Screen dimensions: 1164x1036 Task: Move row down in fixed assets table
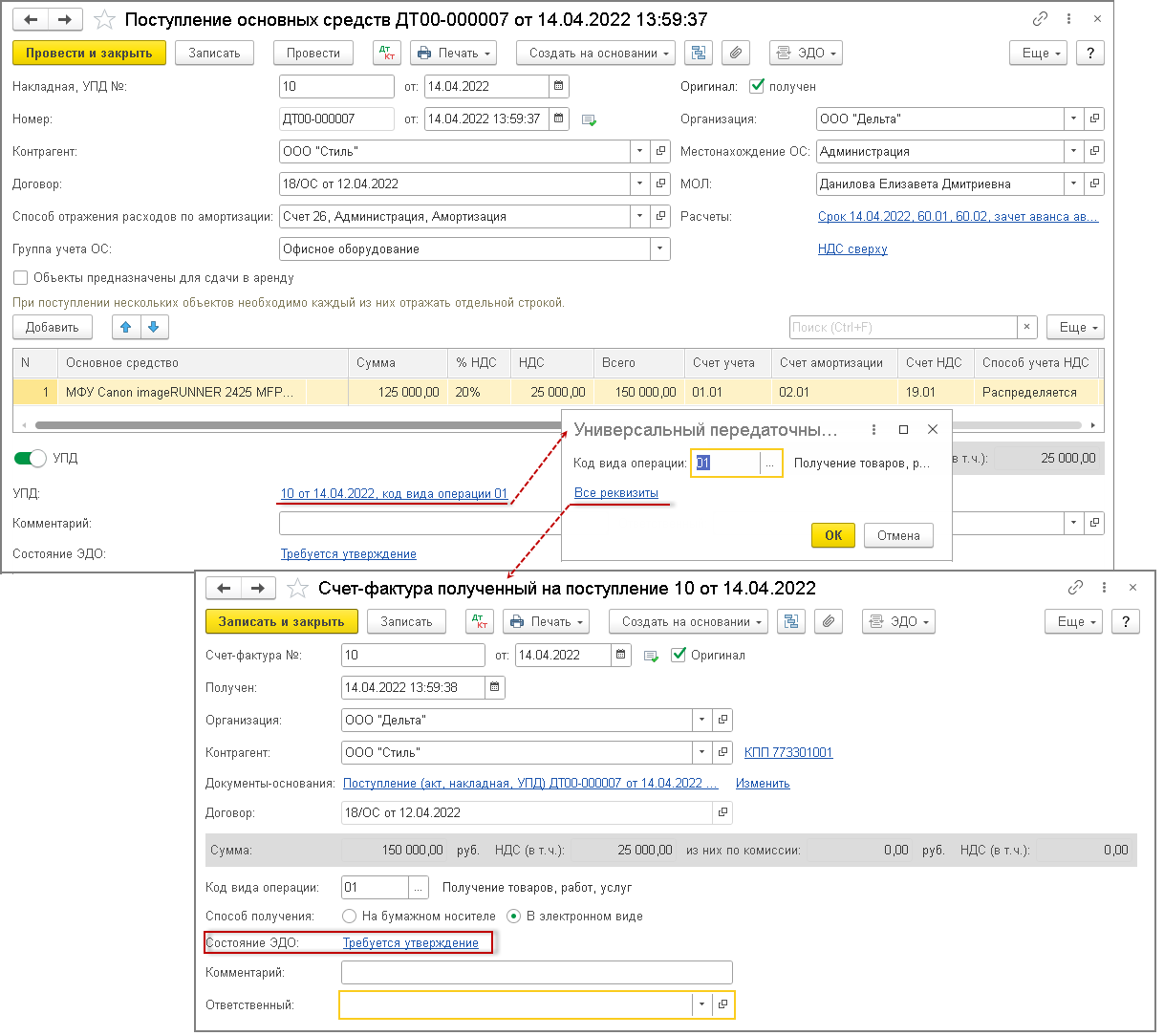[x=154, y=328]
